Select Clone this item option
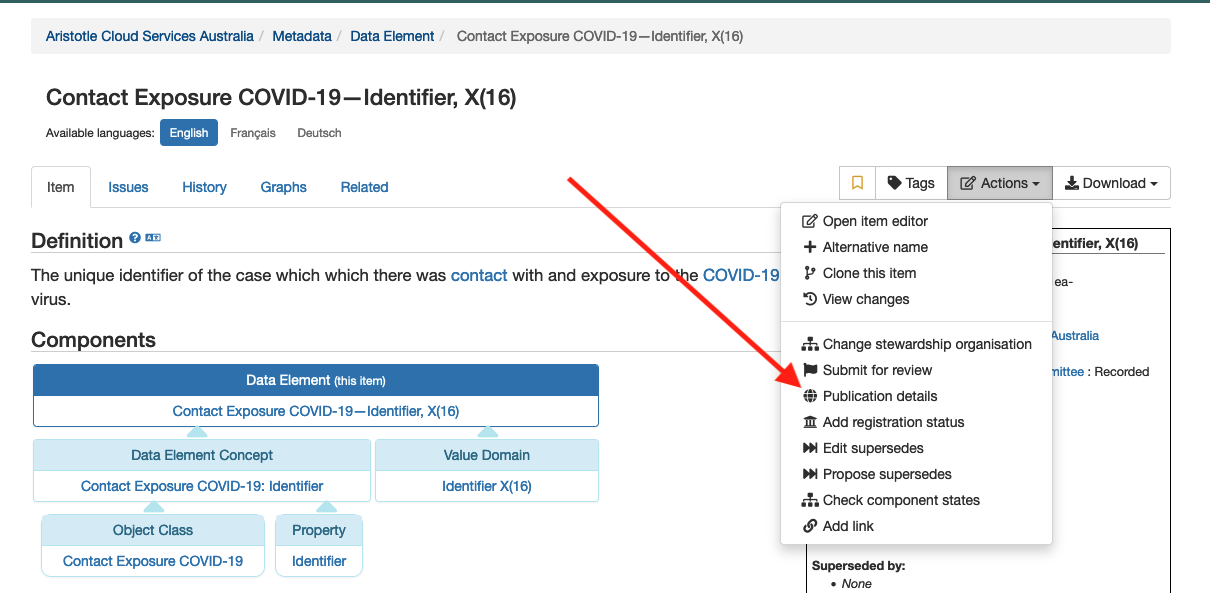This screenshot has width=1210, height=593. (x=869, y=273)
